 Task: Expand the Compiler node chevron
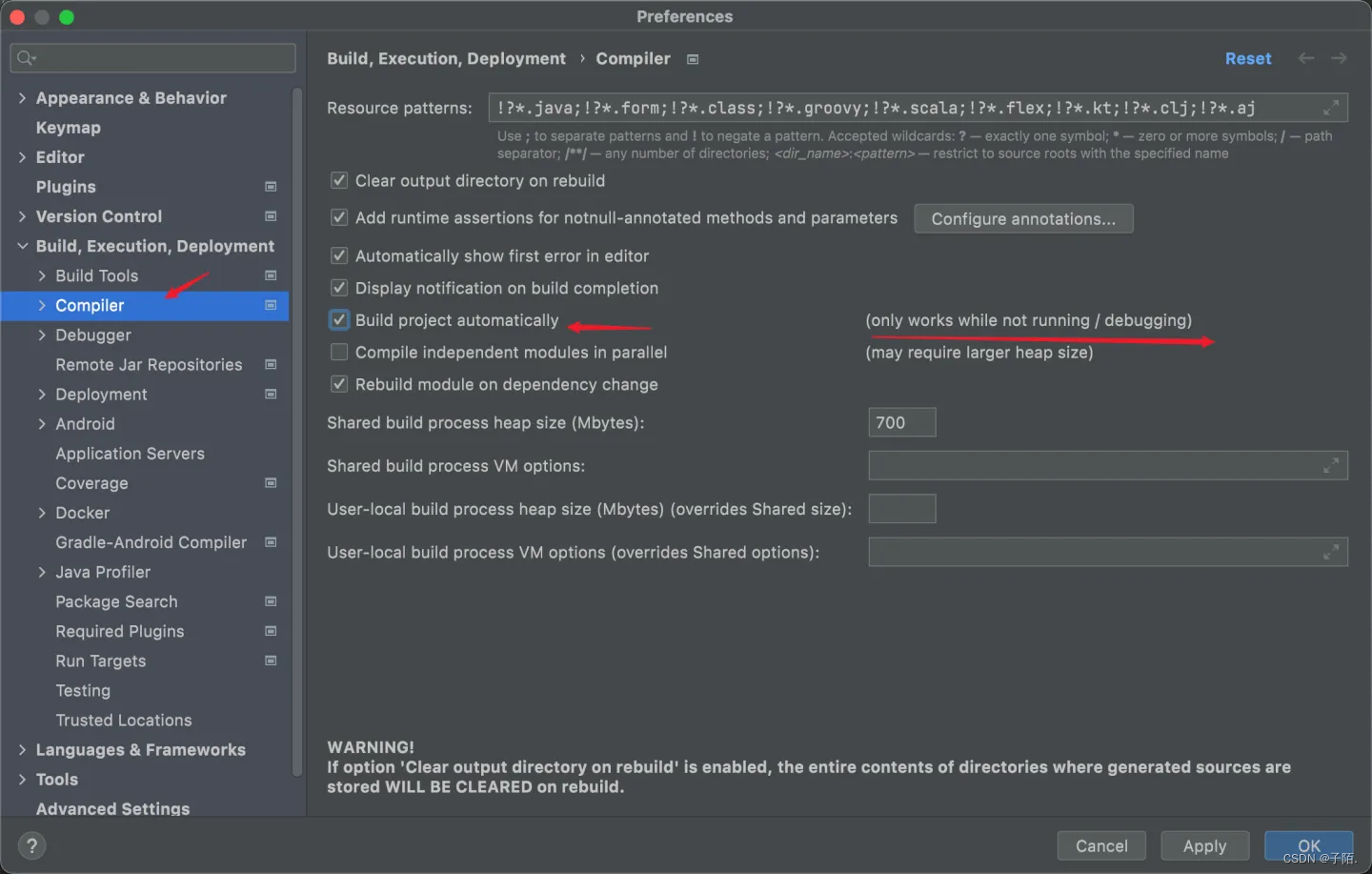coord(42,305)
